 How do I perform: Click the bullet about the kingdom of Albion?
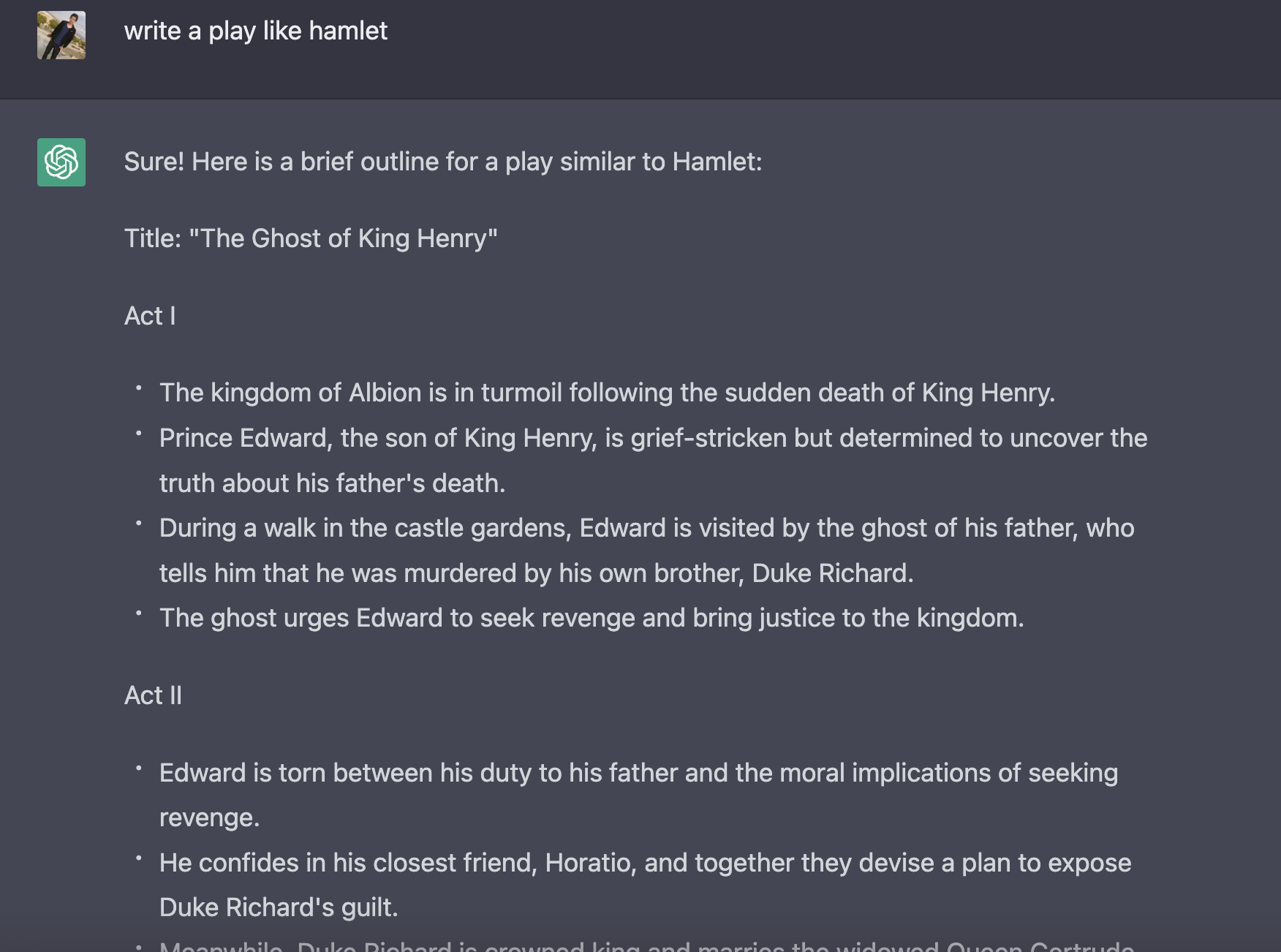[607, 393]
